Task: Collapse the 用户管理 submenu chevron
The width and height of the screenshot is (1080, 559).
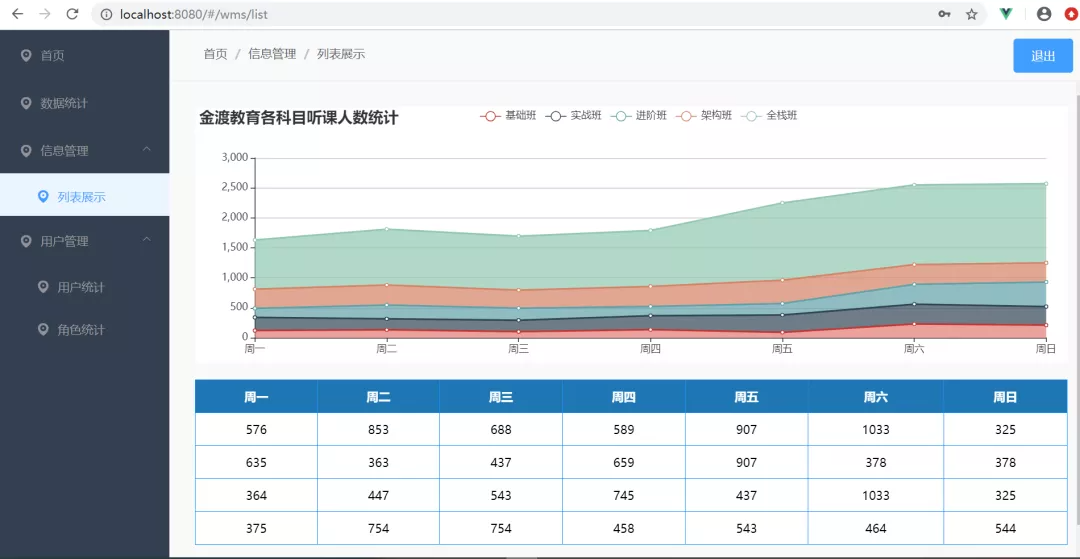Action: (147, 239)
